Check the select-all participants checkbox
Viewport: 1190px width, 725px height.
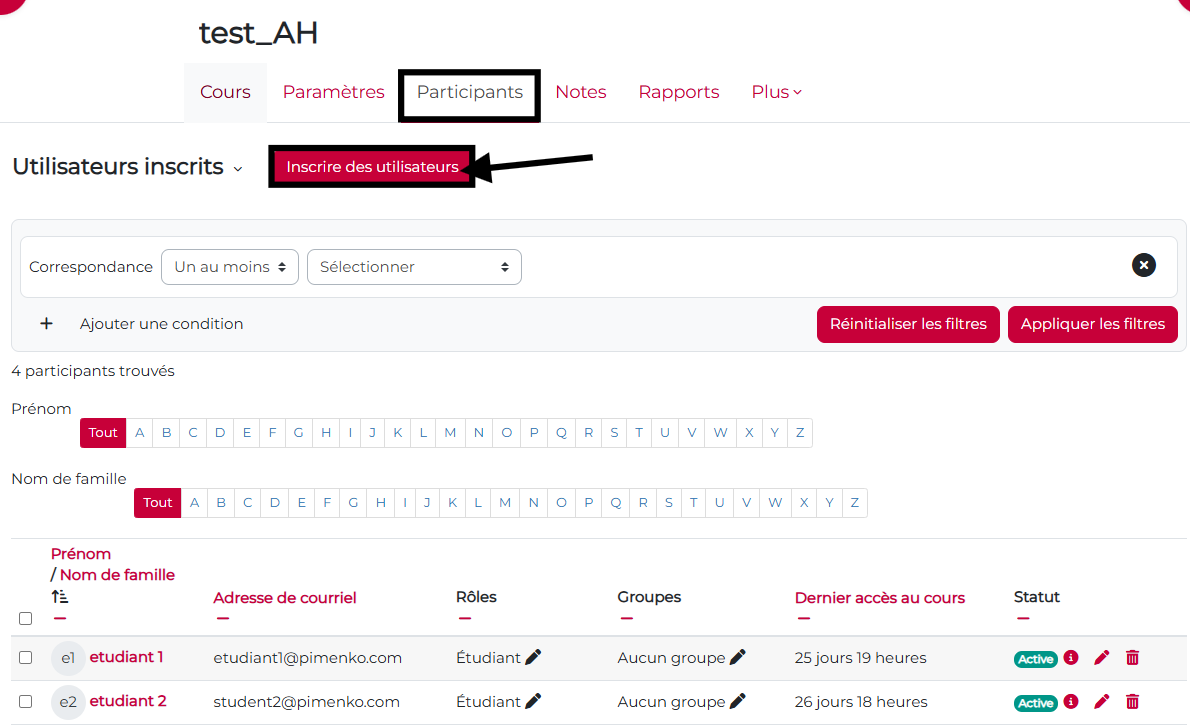pyautogui.click(x=26, y=618)
